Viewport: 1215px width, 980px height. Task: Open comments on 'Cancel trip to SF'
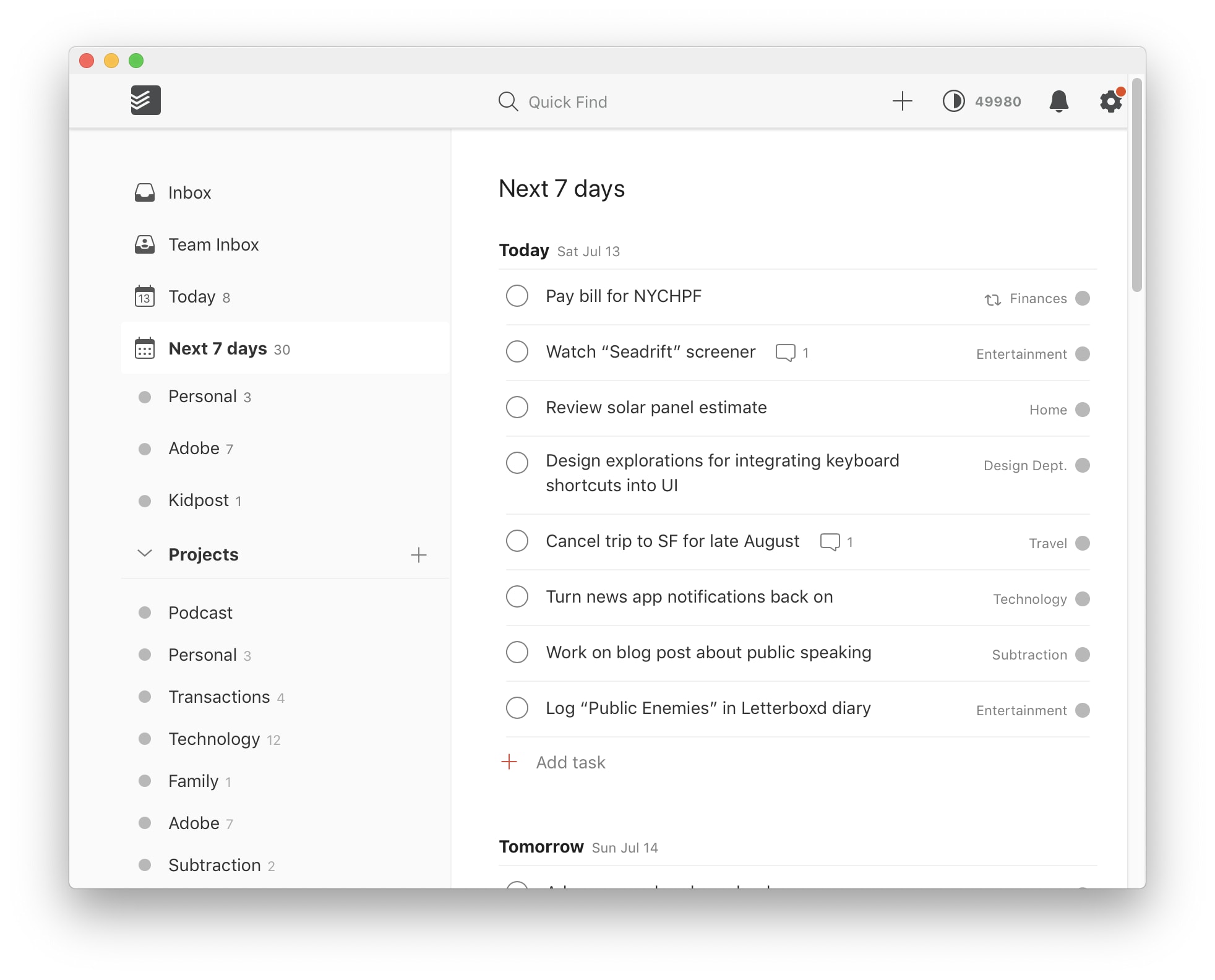pyautogui.click(x=830, y=541)
